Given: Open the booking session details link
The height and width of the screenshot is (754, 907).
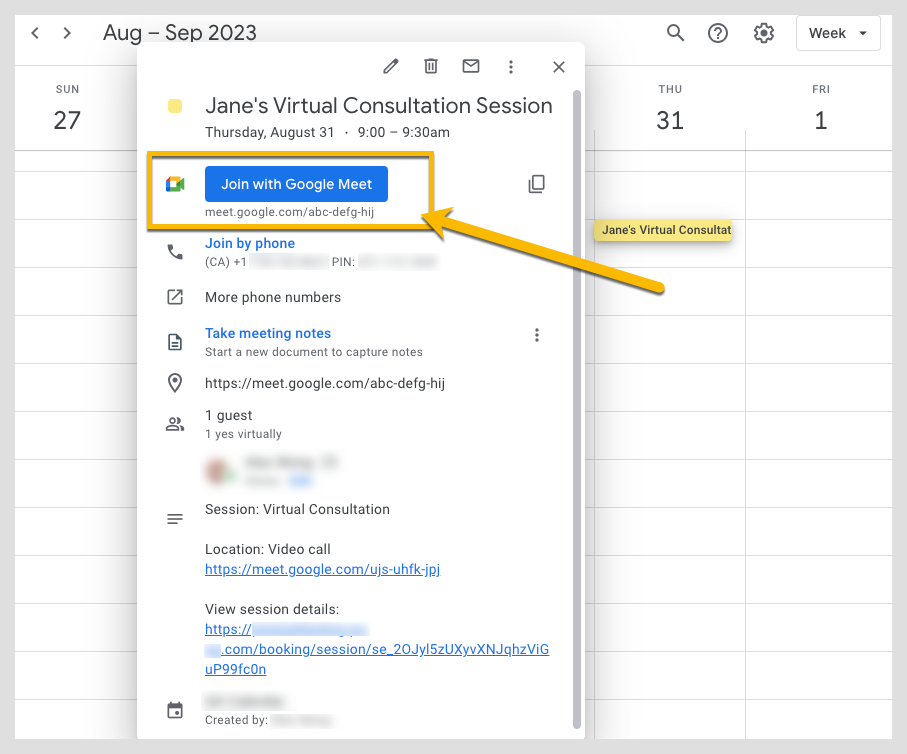Looking at the screenshot, I should pos(377,649).
